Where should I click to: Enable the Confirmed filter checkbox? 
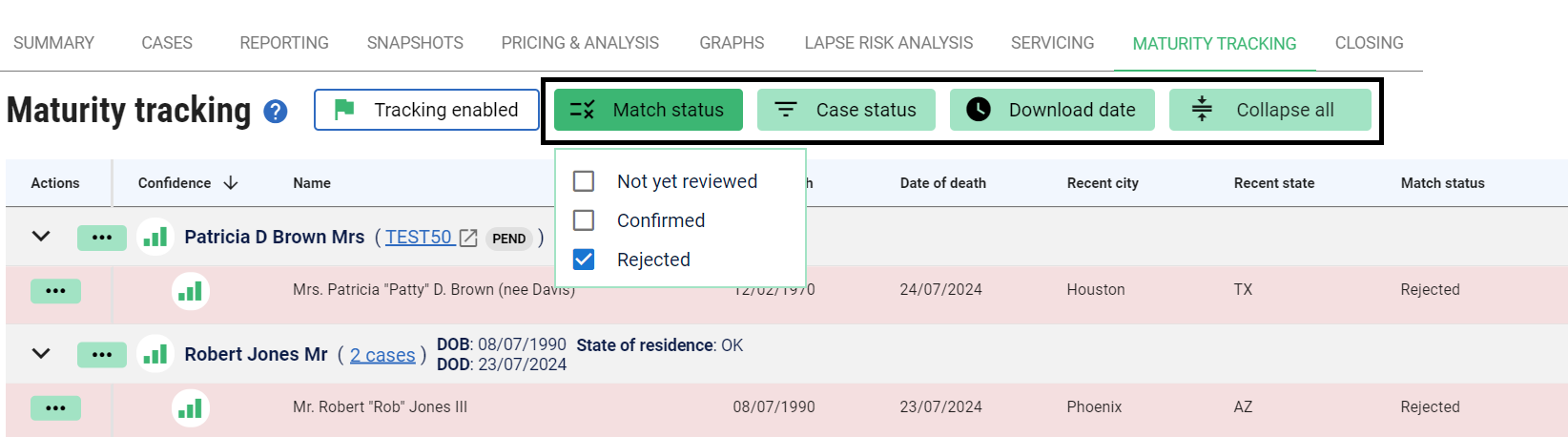[584, 220]
